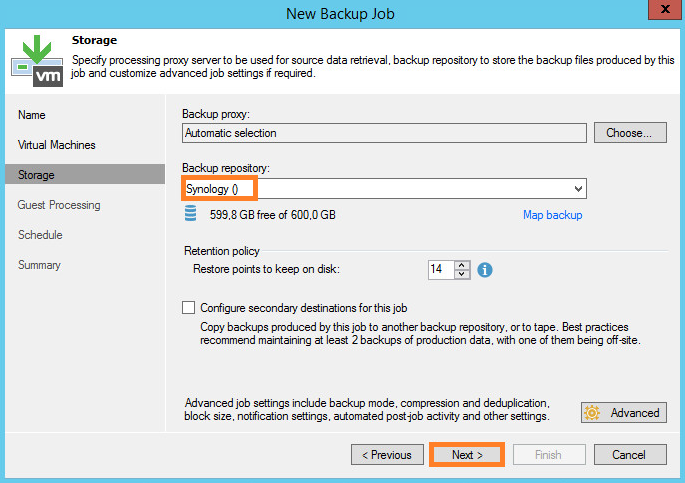Open the Backup repository dropdown arrow
This screenshot has width=685, height=483.
tap(578, 189)
